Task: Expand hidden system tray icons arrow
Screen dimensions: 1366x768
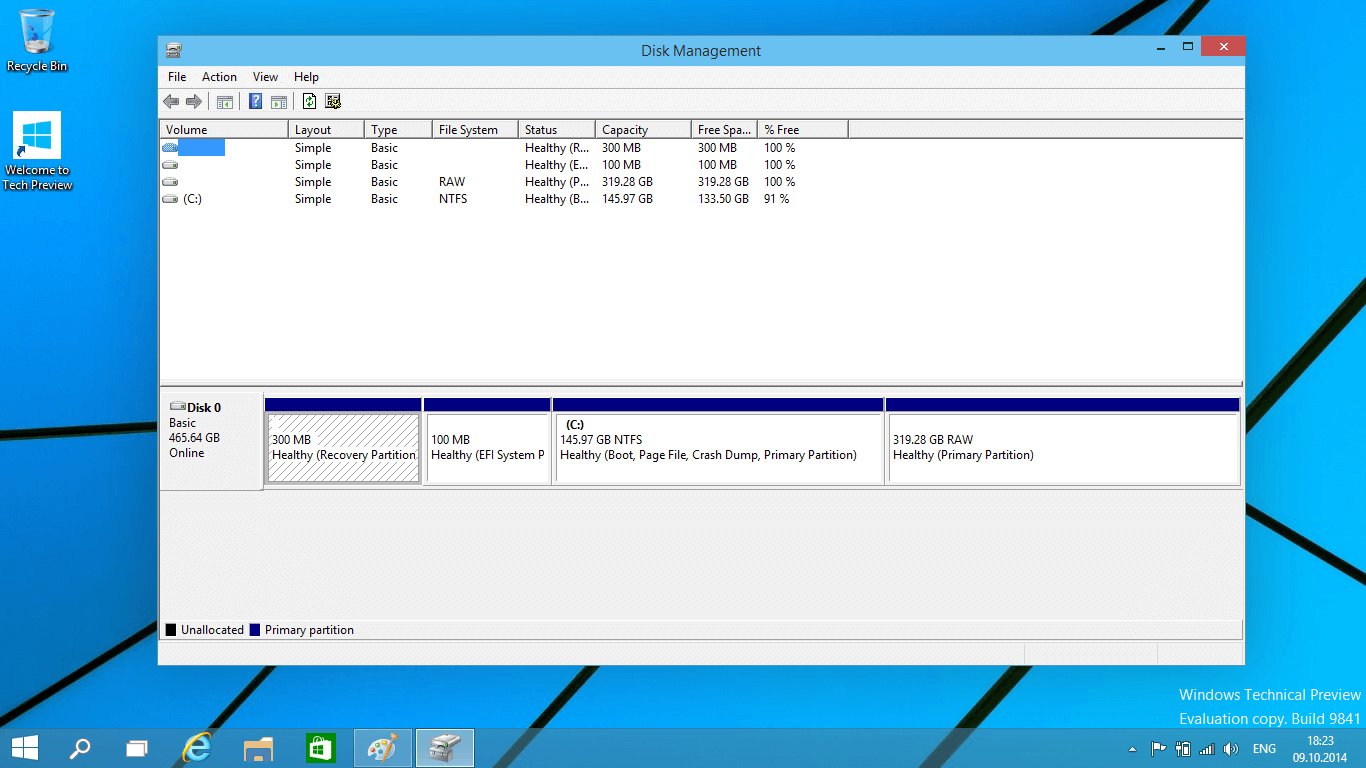Action: click(1132, 749)
